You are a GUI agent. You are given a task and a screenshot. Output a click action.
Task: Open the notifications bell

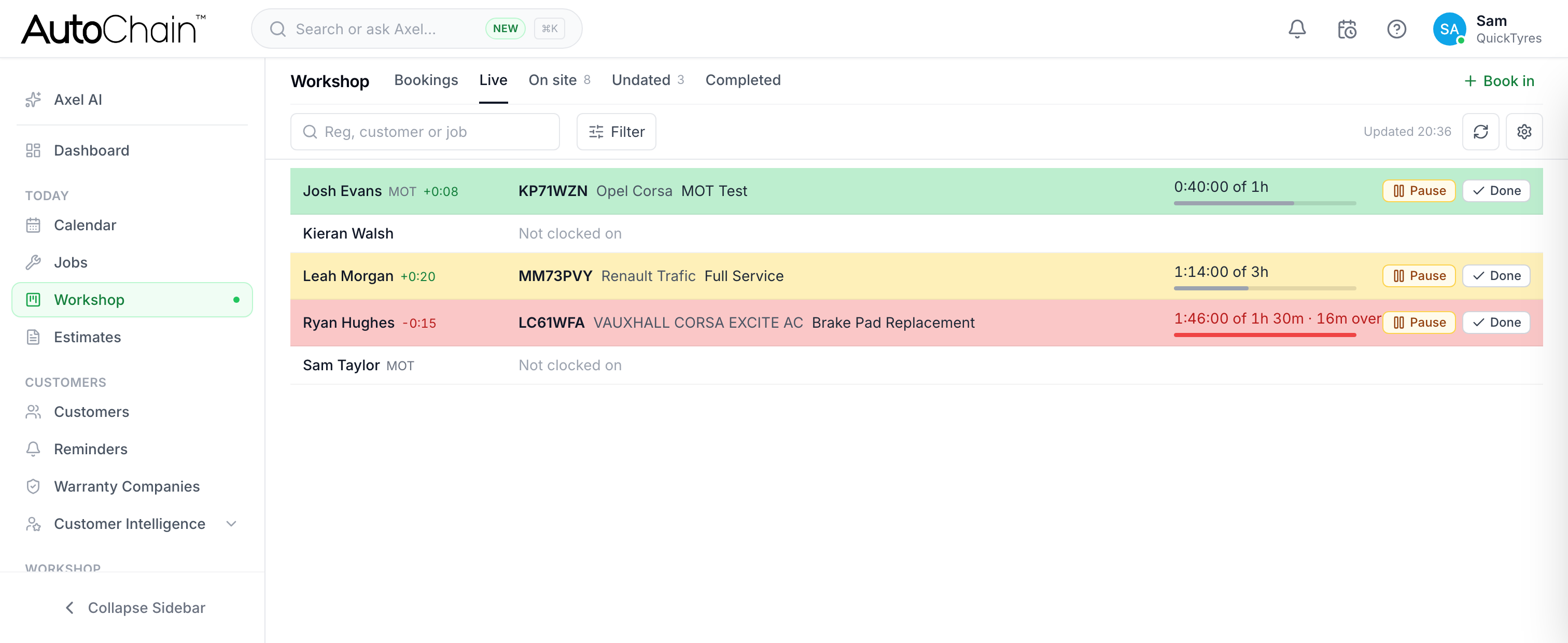click(1297, 29)
